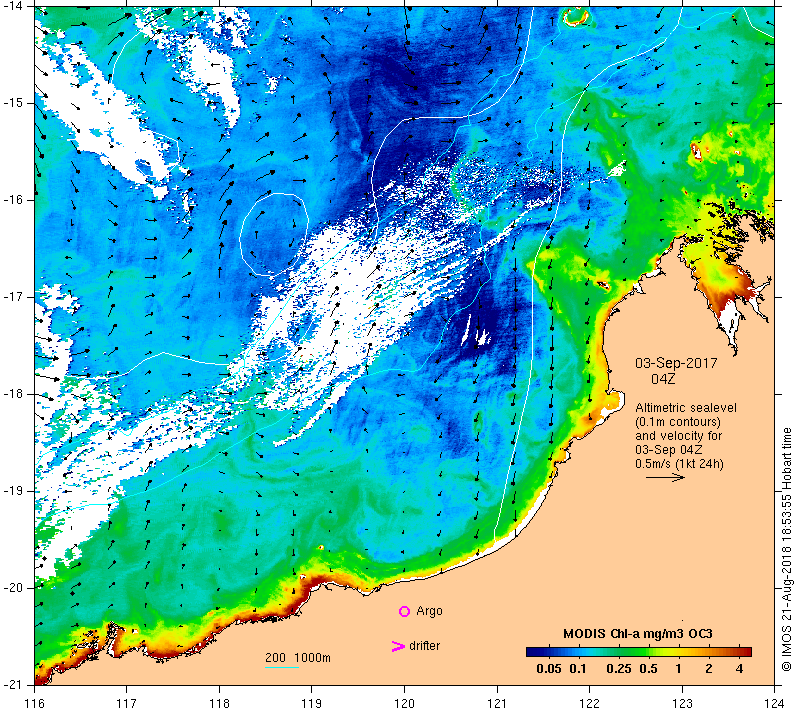The height and width of the screenshot is (710, 800).
Task: Click the drifter legend label
Action: coord(424,646)
